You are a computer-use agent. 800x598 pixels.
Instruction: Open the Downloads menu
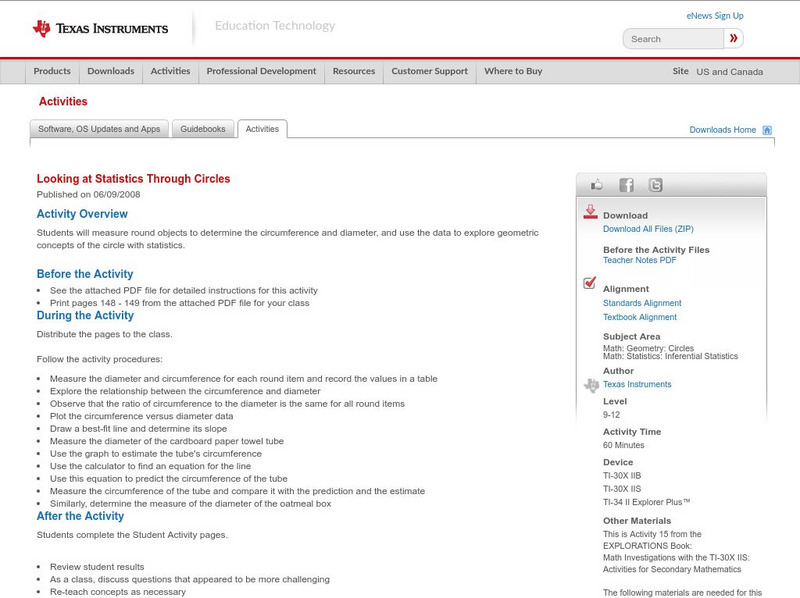point(111,71)
